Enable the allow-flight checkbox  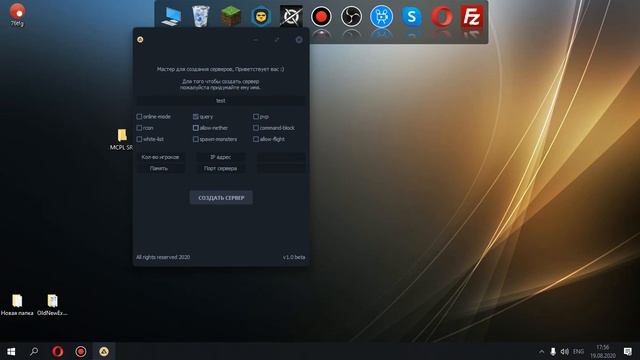256,139
